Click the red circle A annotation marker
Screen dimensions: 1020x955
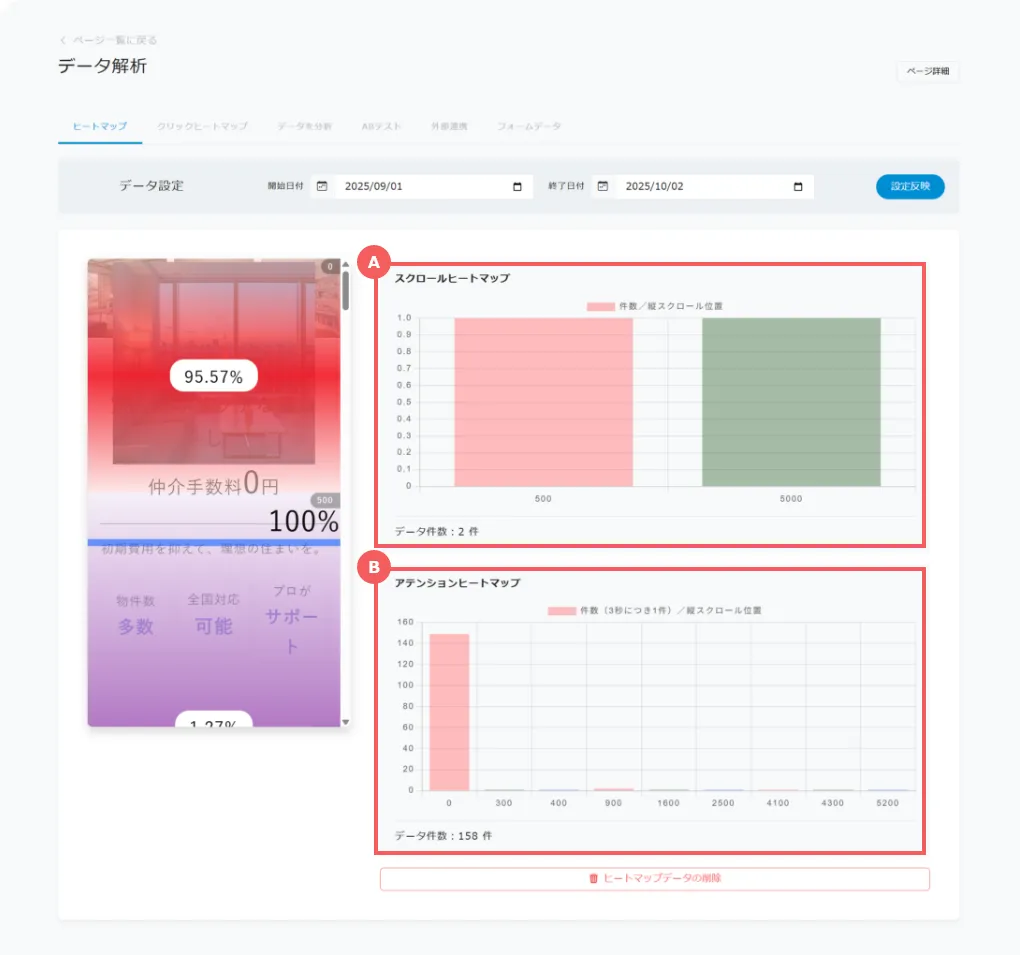click(373, 263)
